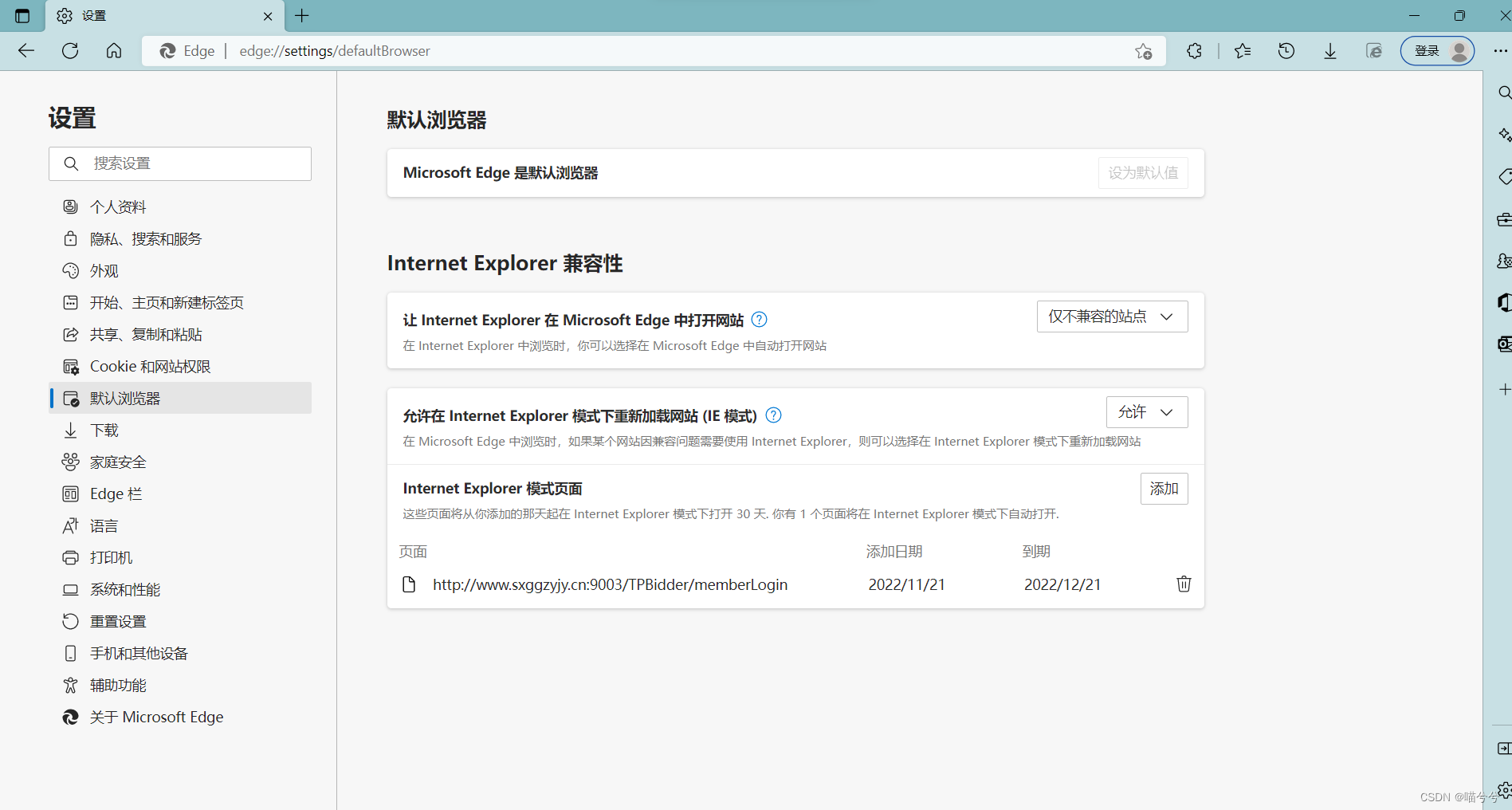Open 系统和性能 settings section
Image resolution: width=1512 pixels, height=810 pixels.
(x=180, y=590)
